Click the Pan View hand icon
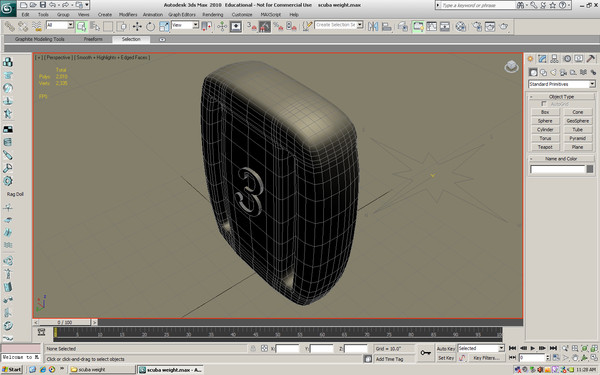Image resolution: width=600 pixels, height=375 pixels. coord(575,358)
